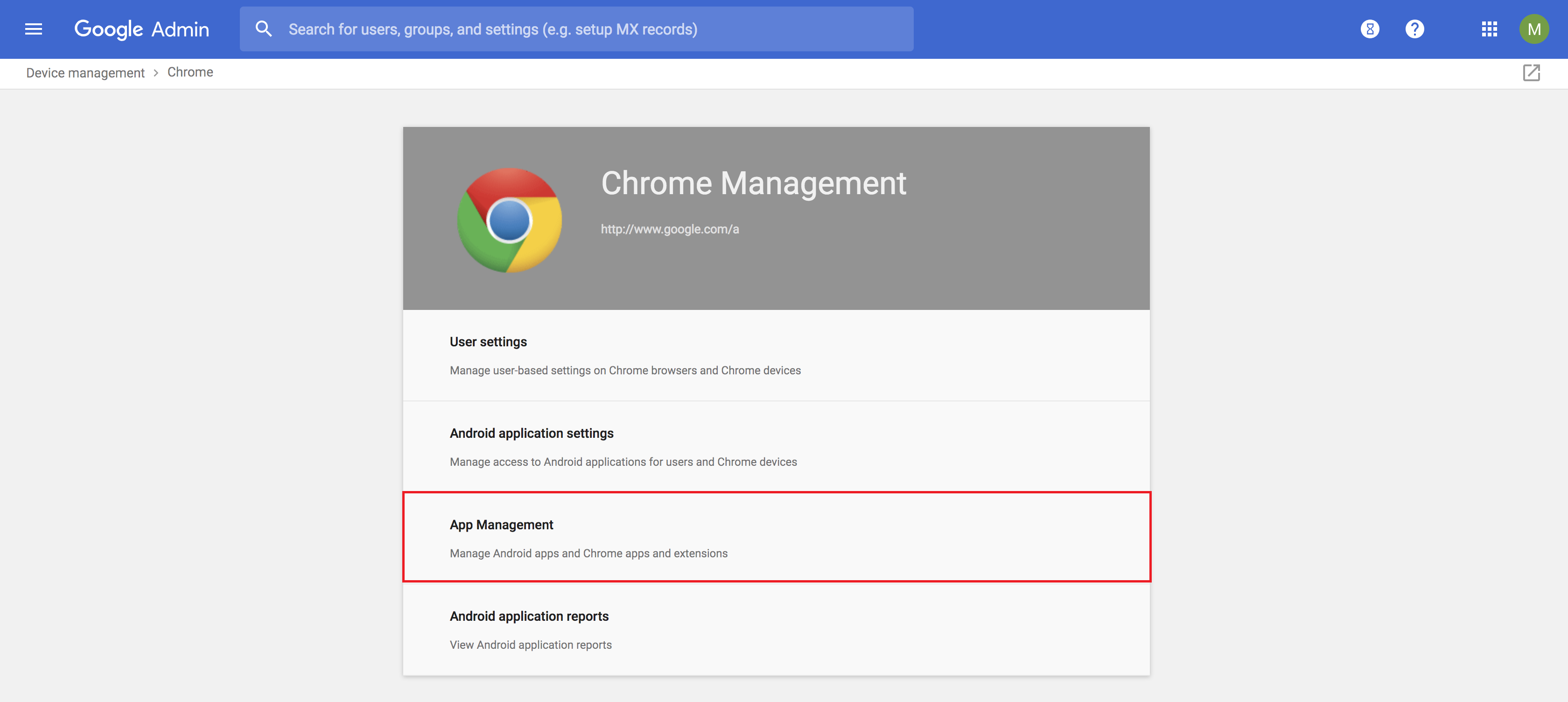Click the Chrome Management heading
The image size is (1568, 702).
pos(753,183)
